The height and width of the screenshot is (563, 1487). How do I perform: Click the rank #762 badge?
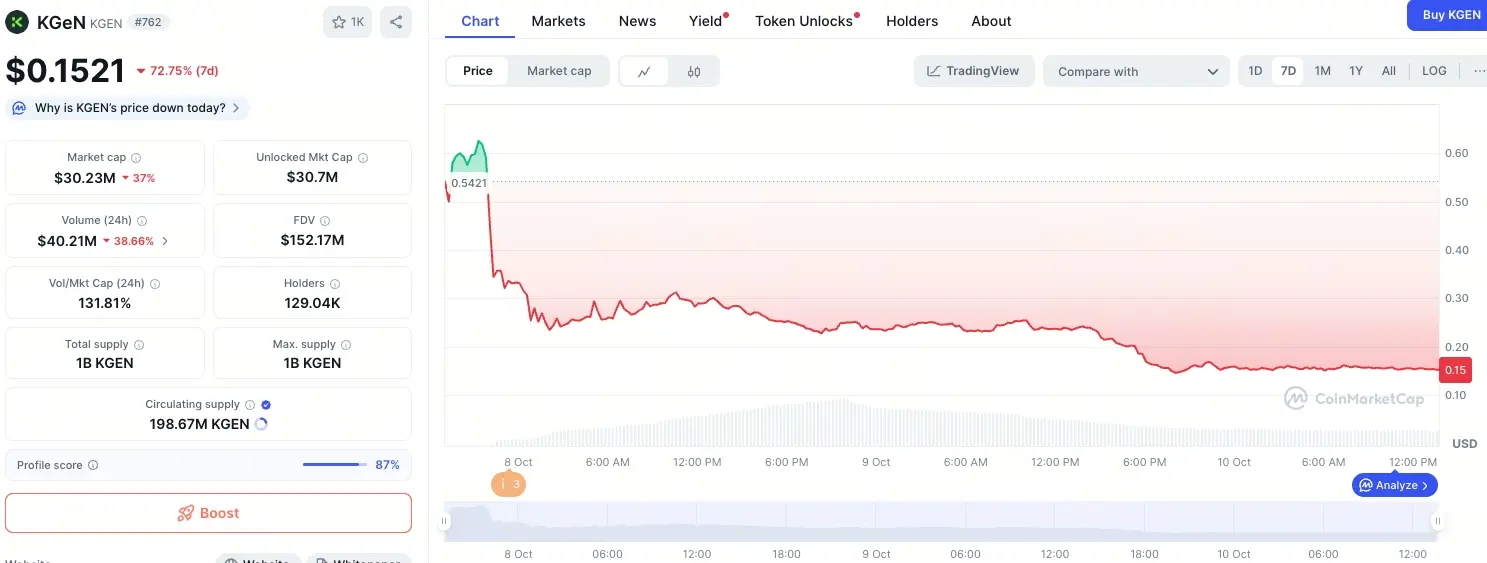147,22
